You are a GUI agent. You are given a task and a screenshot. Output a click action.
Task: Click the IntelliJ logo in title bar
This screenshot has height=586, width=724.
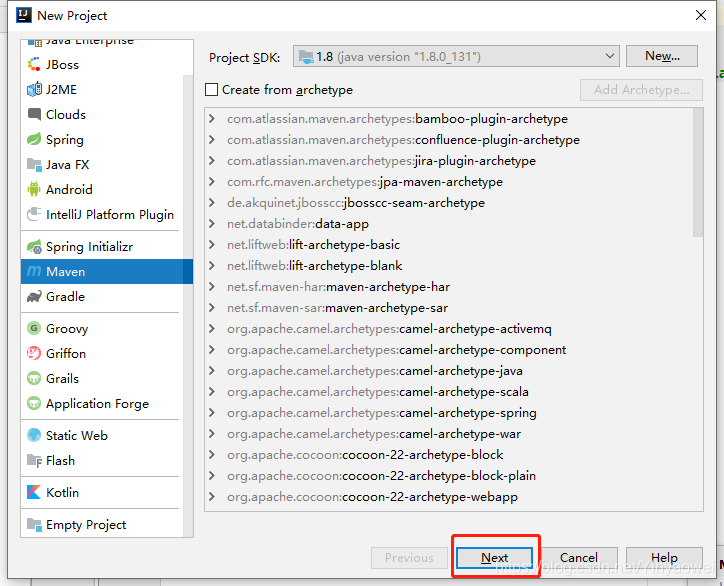click(24, 15)
